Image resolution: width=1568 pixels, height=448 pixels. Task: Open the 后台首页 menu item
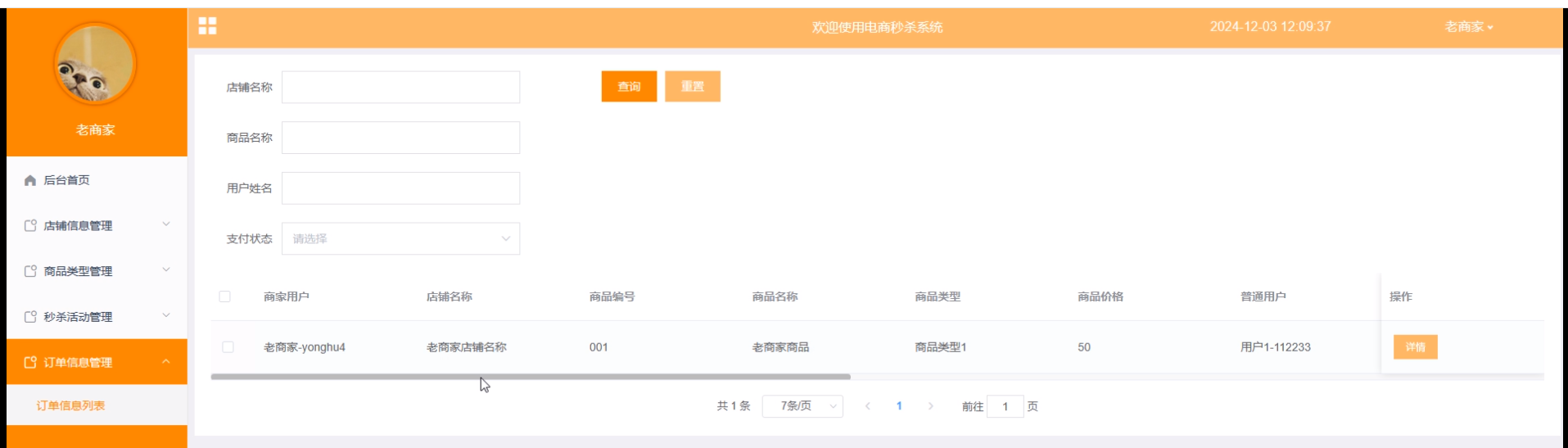97,180
